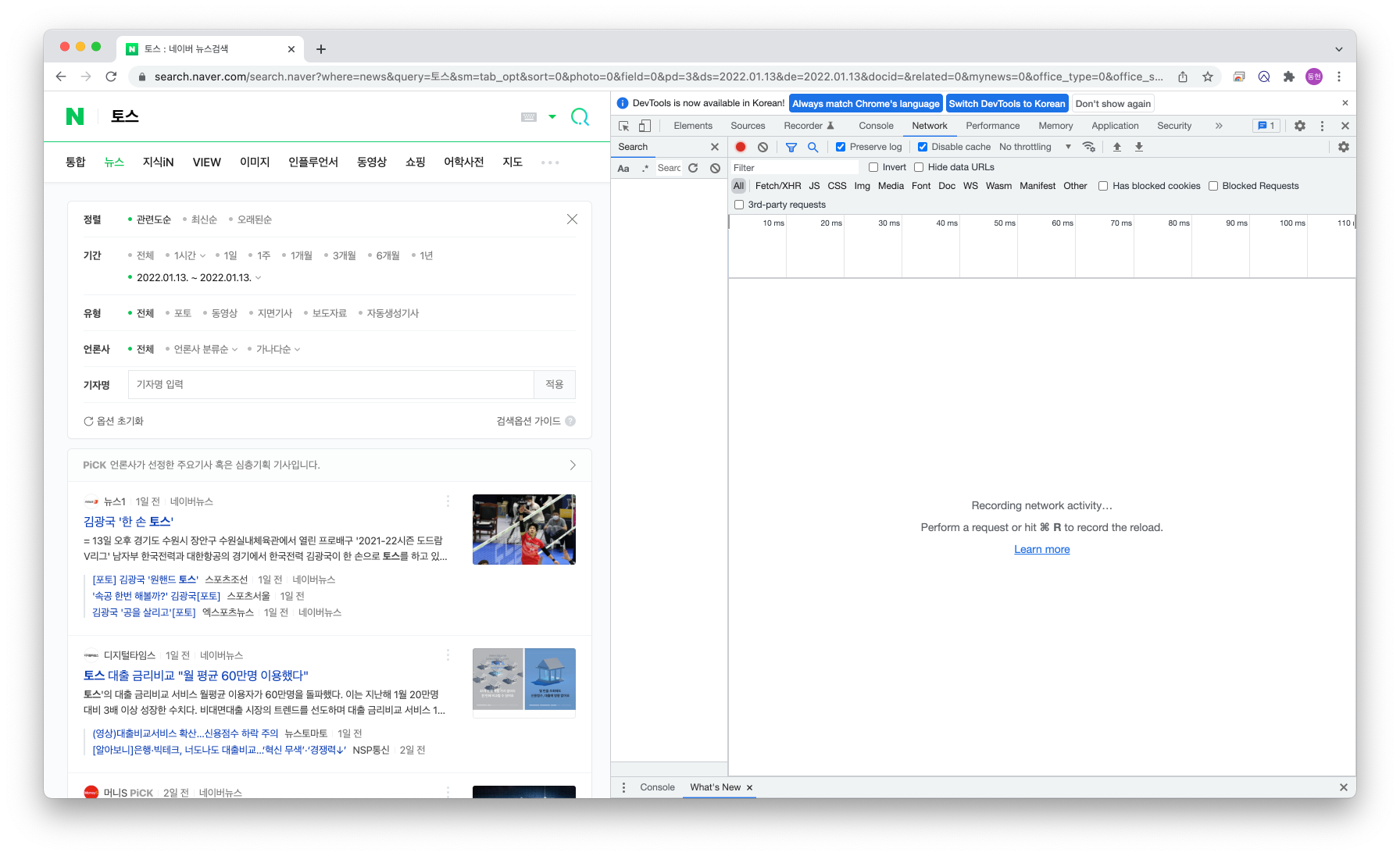Open the Chrome tab search chevron
Viewport: 1400px width, 856px height.
(x=1339, y=49)
